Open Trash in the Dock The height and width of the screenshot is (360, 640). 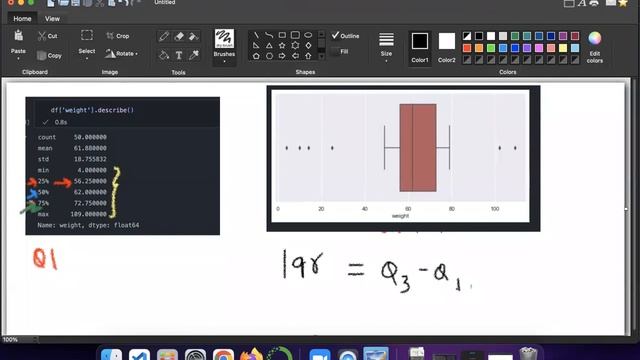[x=528, y=353]
